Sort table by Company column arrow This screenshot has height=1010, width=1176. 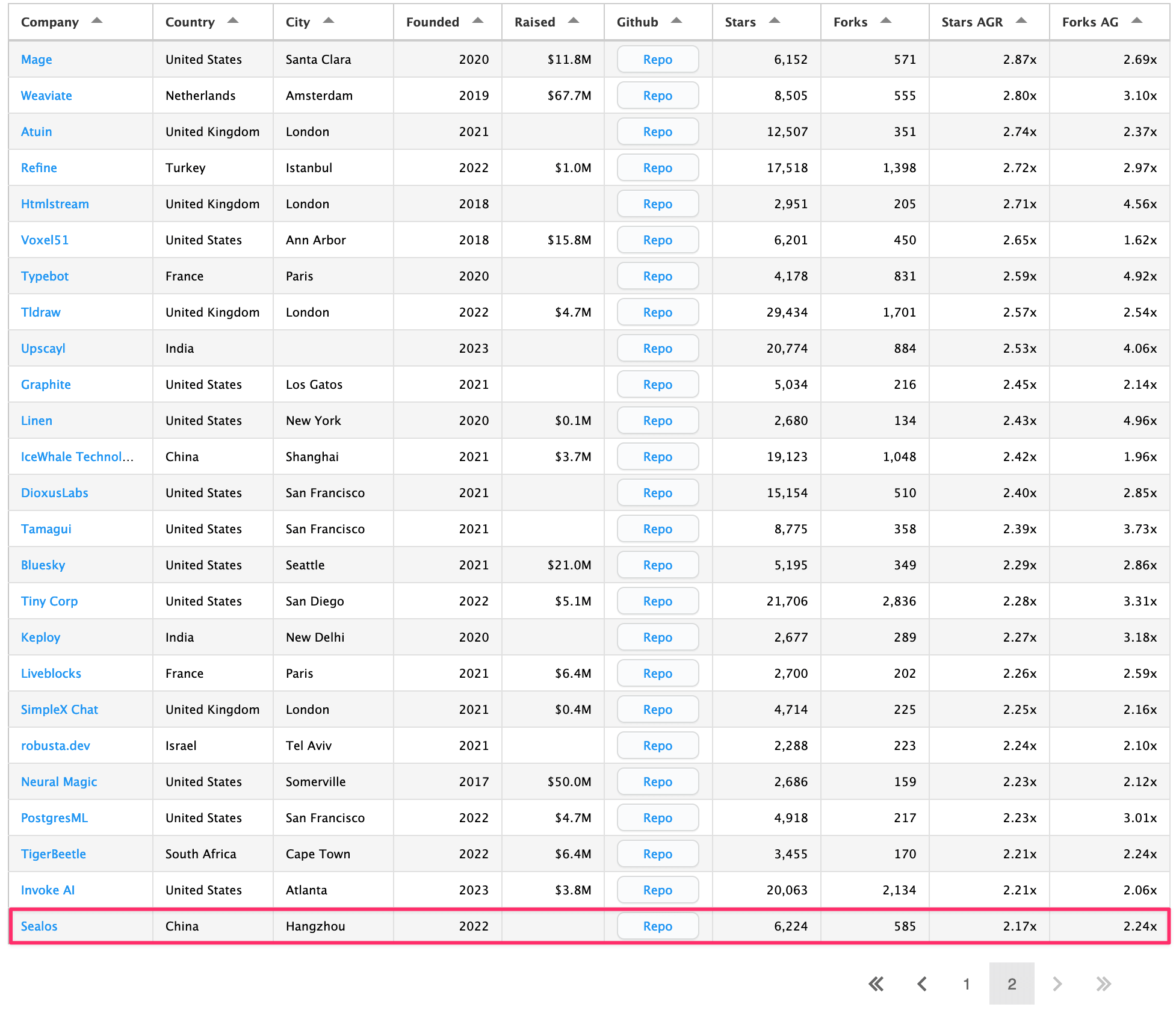coord(96,21)
